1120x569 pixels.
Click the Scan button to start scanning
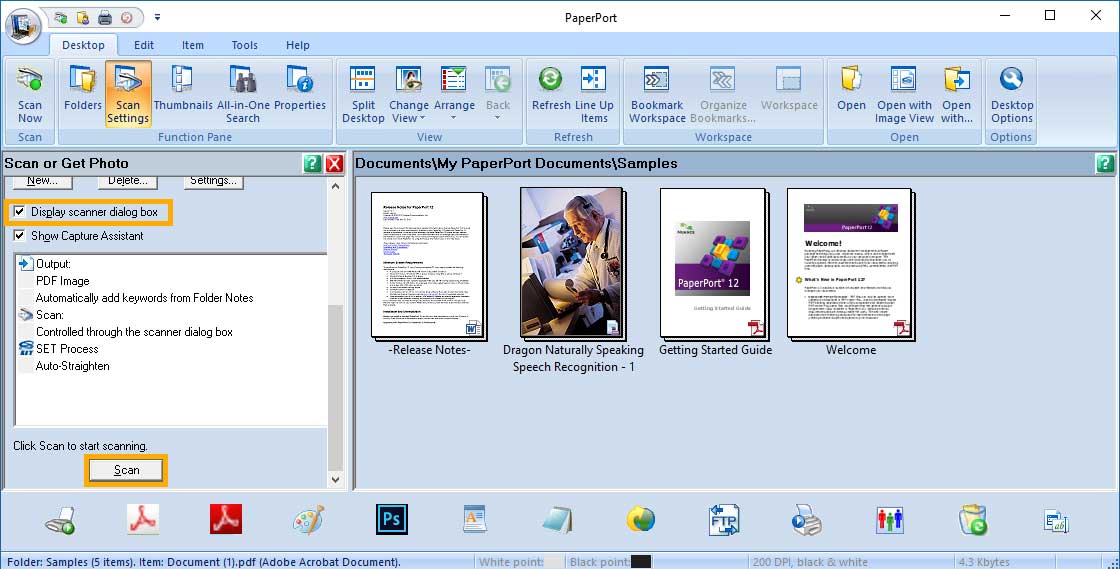click(x=126, y=470)
